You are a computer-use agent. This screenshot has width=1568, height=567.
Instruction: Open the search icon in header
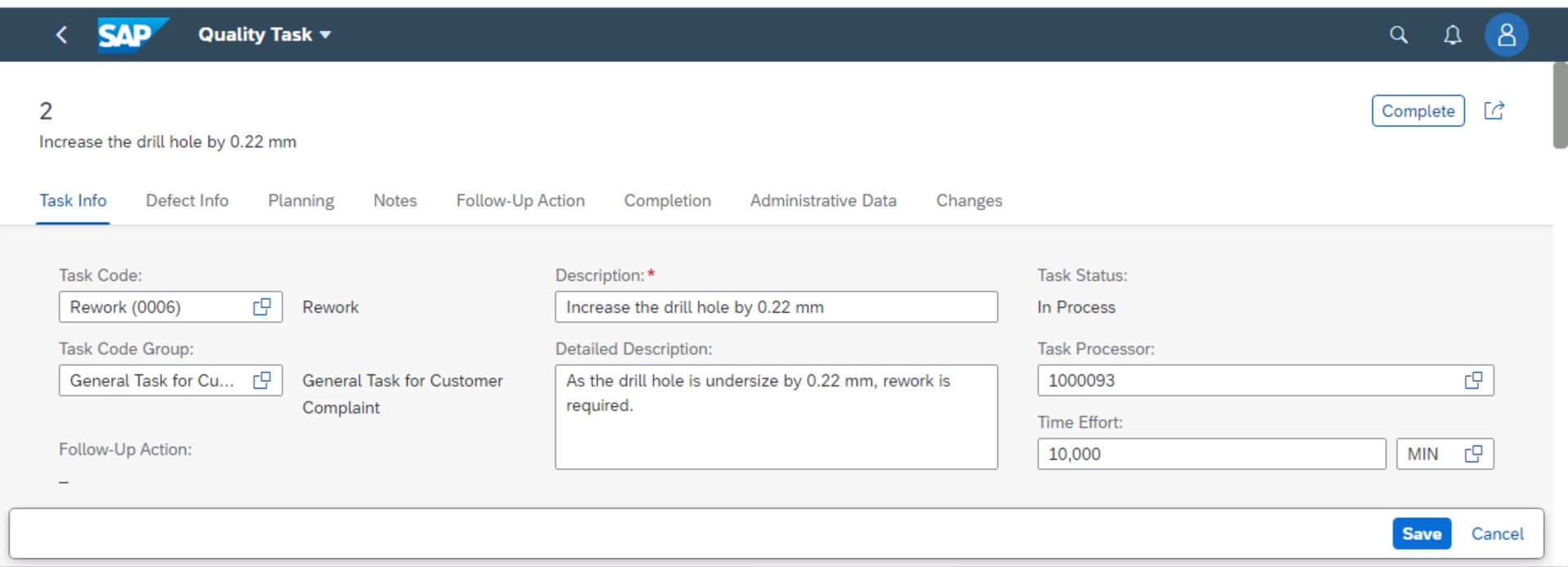pyautogui.click(x=1398, y=34)
